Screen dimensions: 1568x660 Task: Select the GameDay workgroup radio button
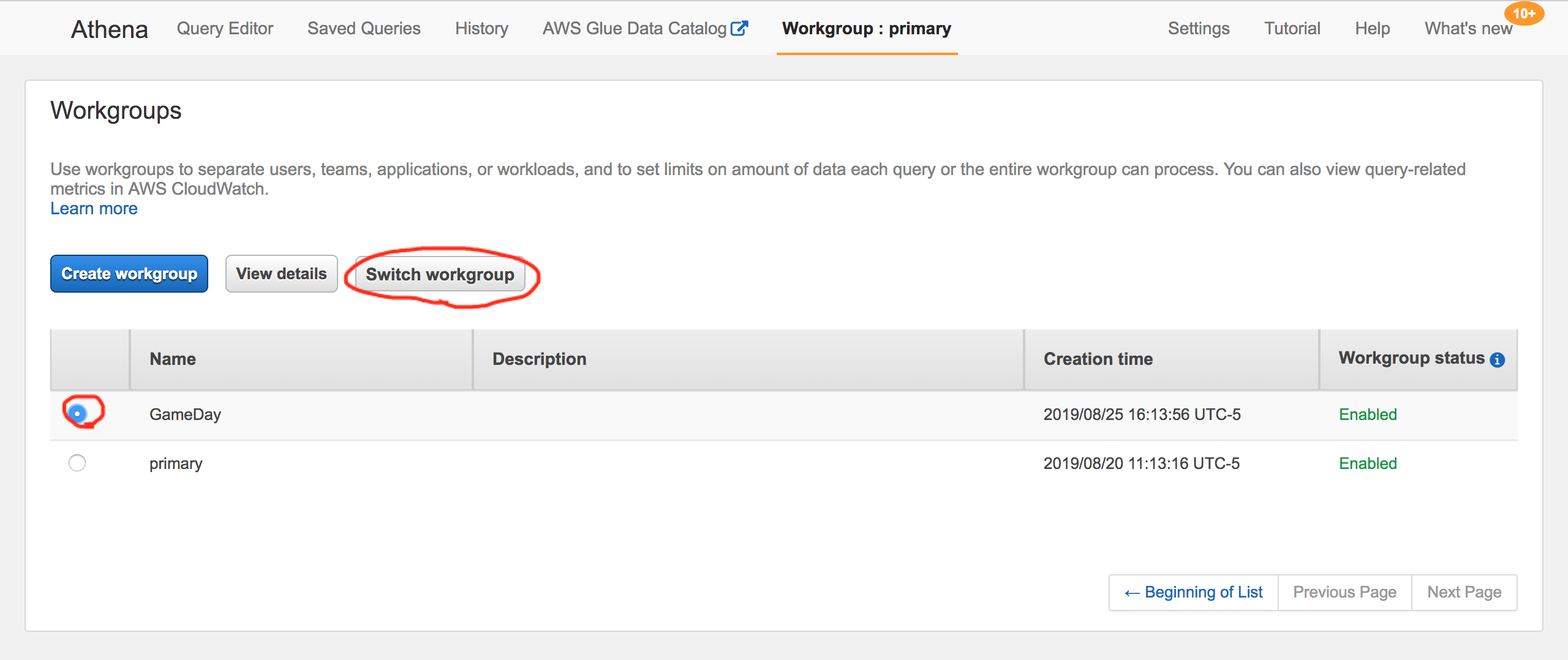(77, 414)
